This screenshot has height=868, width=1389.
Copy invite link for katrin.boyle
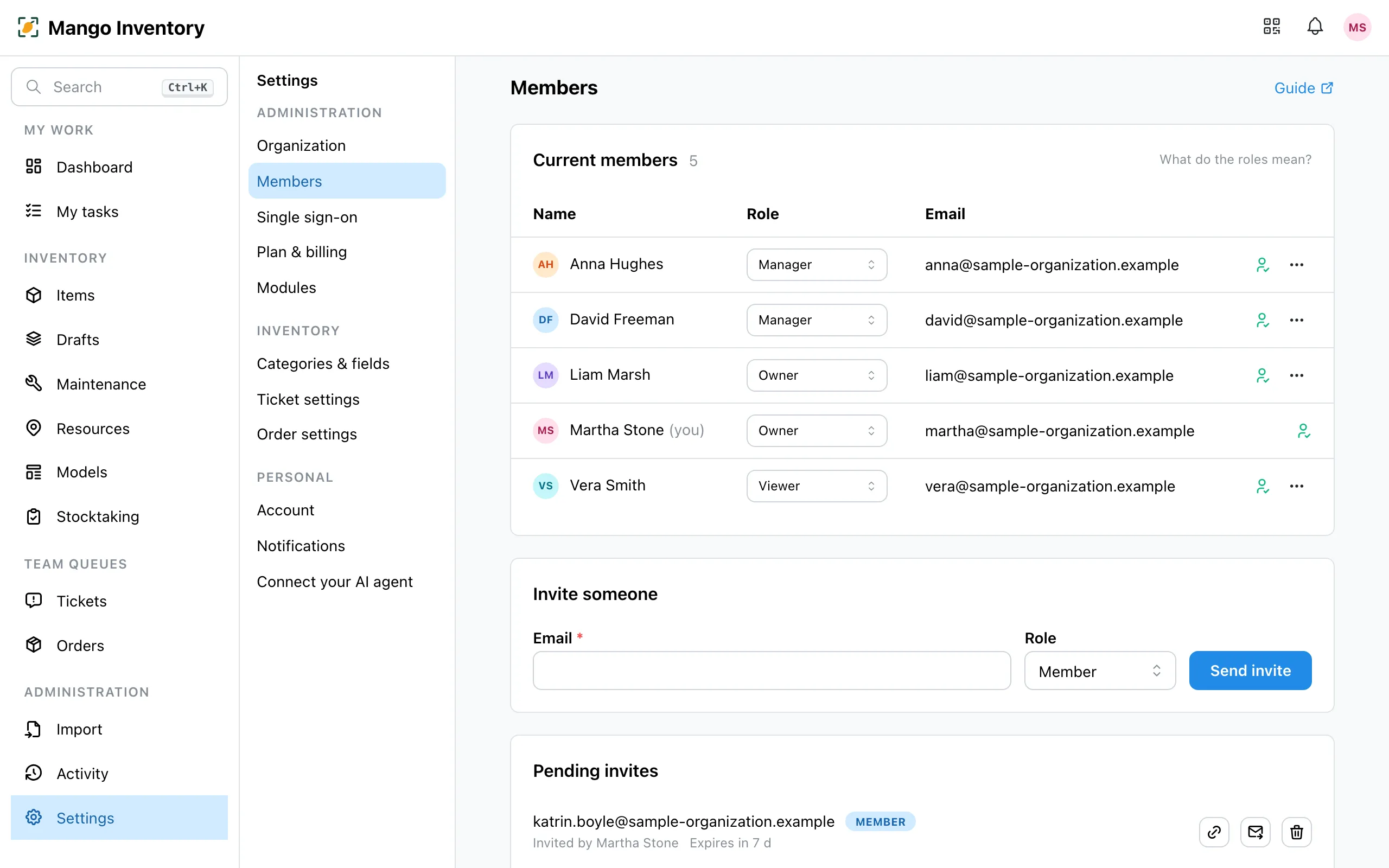click(1214, 832)
